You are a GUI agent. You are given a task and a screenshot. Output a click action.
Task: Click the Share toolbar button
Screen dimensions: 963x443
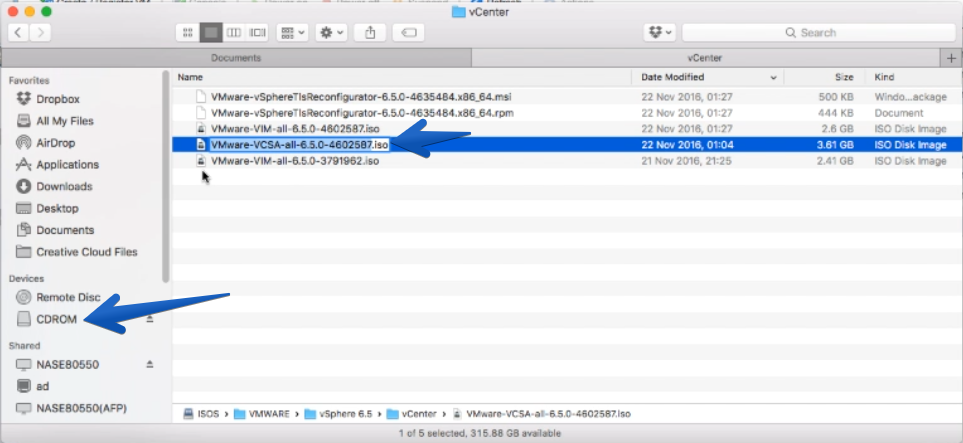[370, 33]
